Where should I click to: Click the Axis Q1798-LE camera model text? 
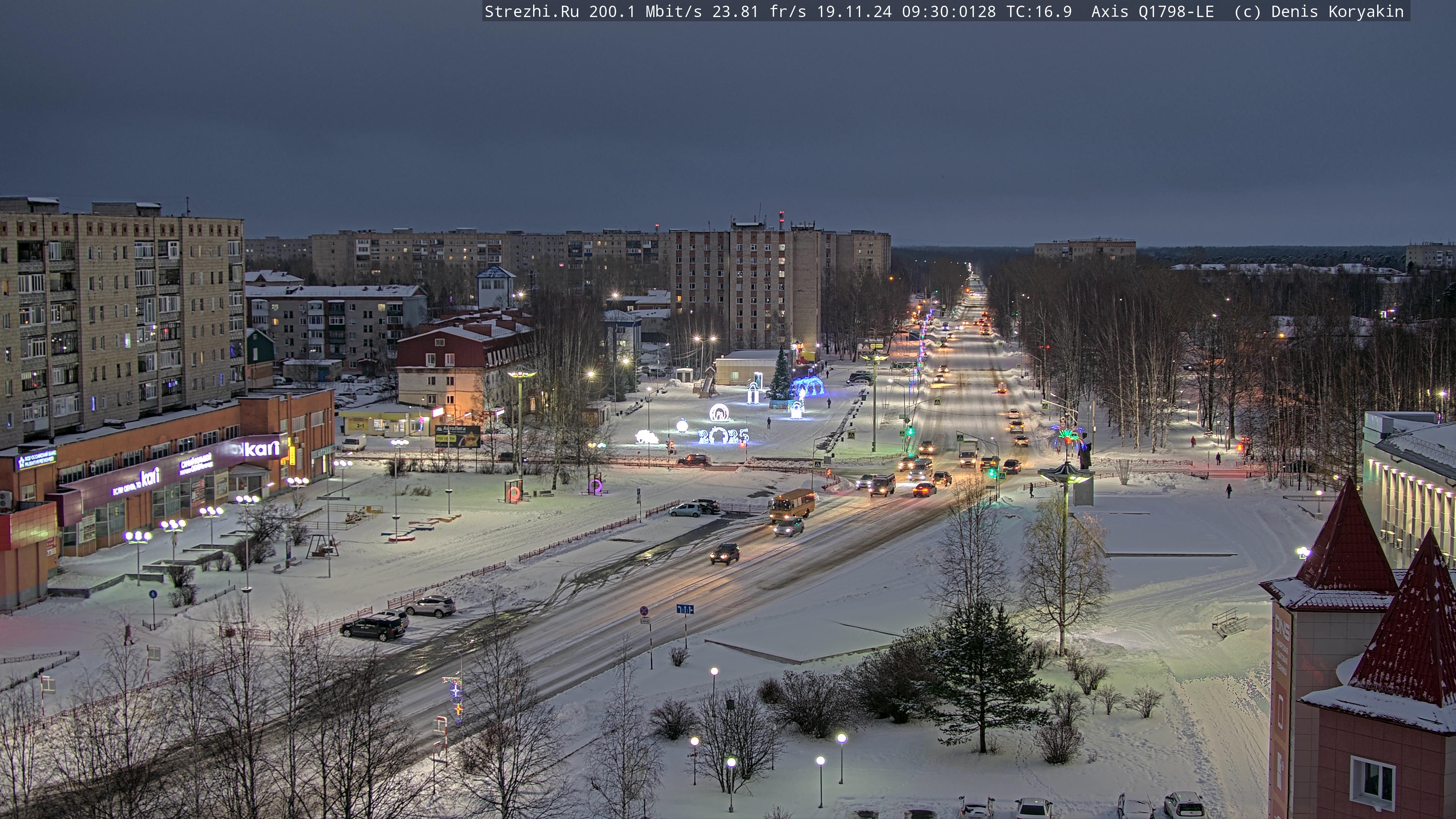click(1153, 11)
